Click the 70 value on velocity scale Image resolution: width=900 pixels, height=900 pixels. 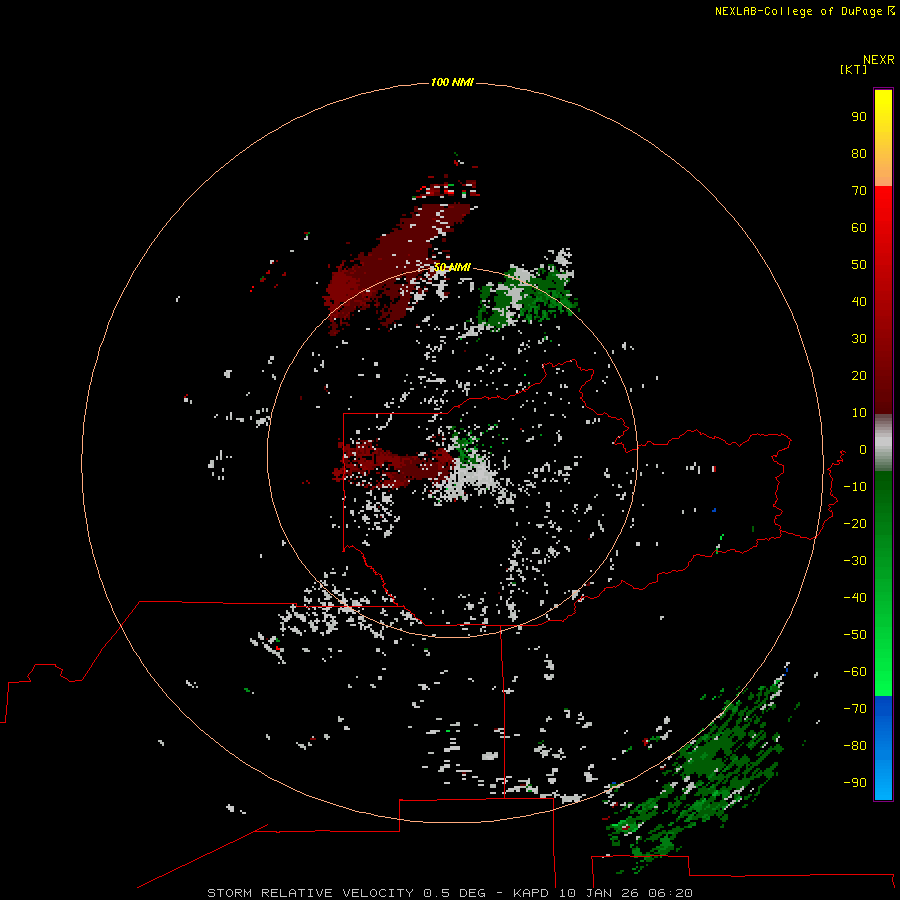coord(859,191)
